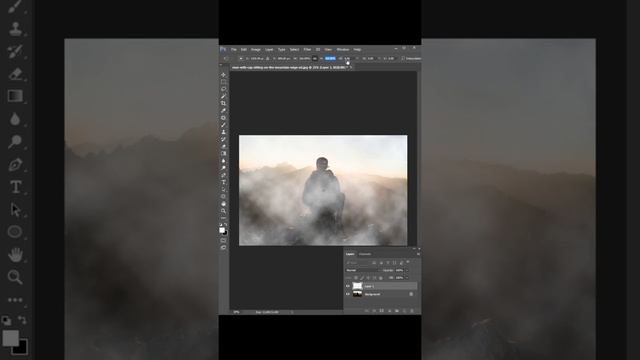640x360 pixels.
Task: Click the Layer 1 thumbnail
Action: tap(358, 286)
